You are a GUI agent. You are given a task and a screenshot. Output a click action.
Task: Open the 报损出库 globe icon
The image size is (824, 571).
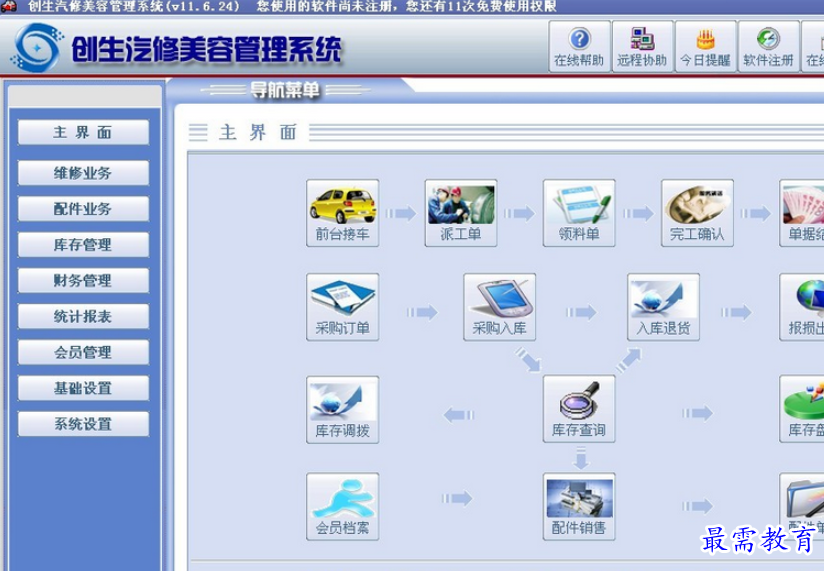pyautogui.click(x=802, y=307)
